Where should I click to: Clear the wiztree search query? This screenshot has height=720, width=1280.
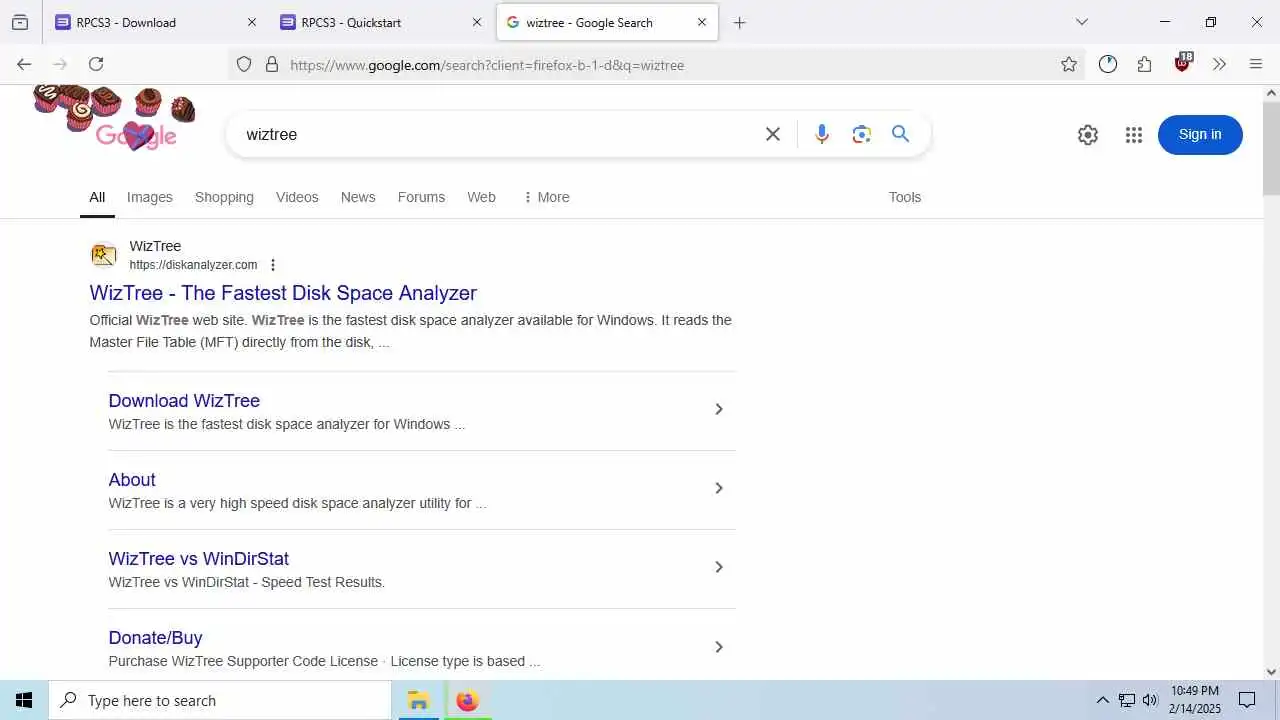(773, 134)
